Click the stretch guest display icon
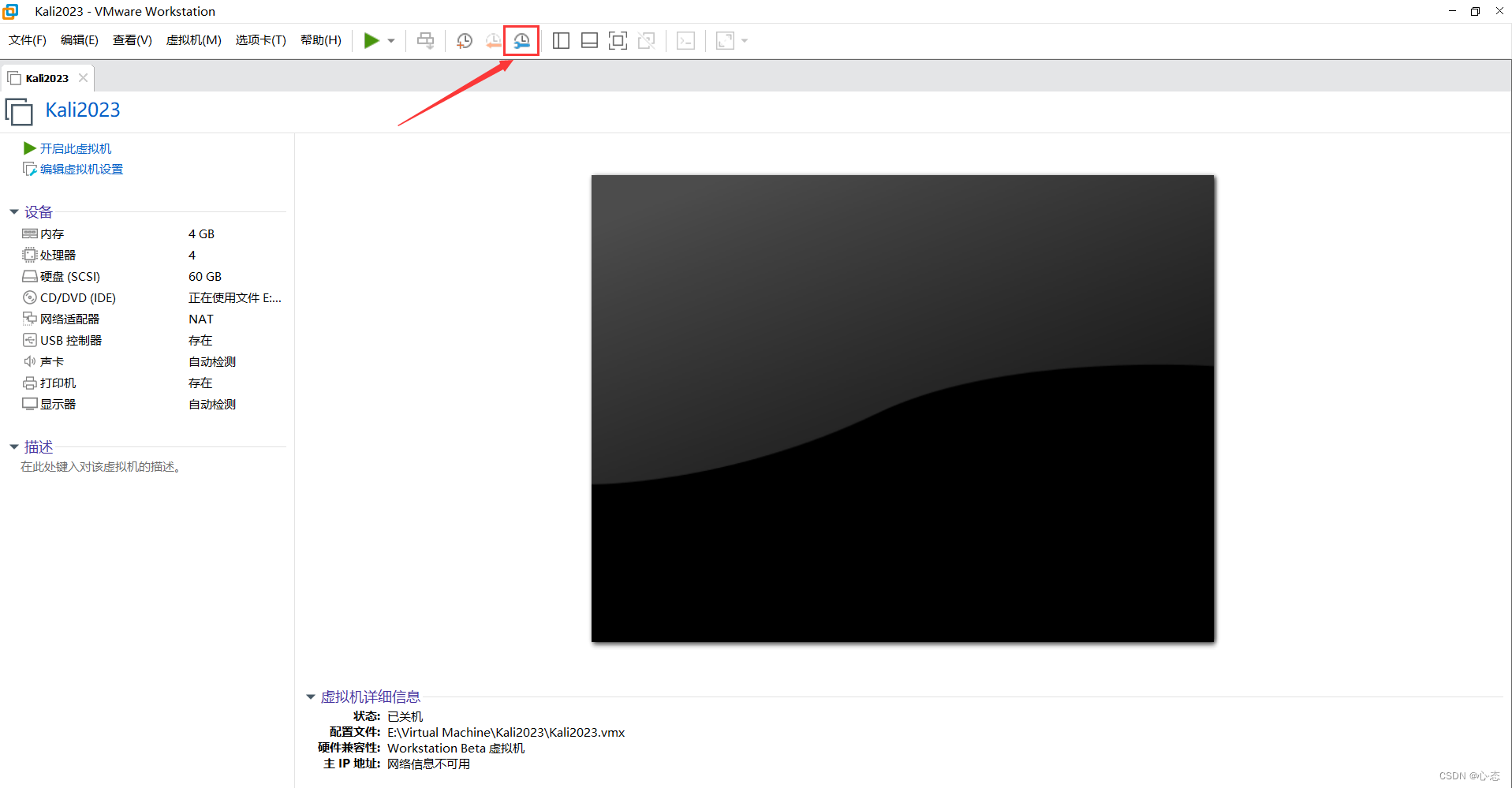 (x=725, y=41)
